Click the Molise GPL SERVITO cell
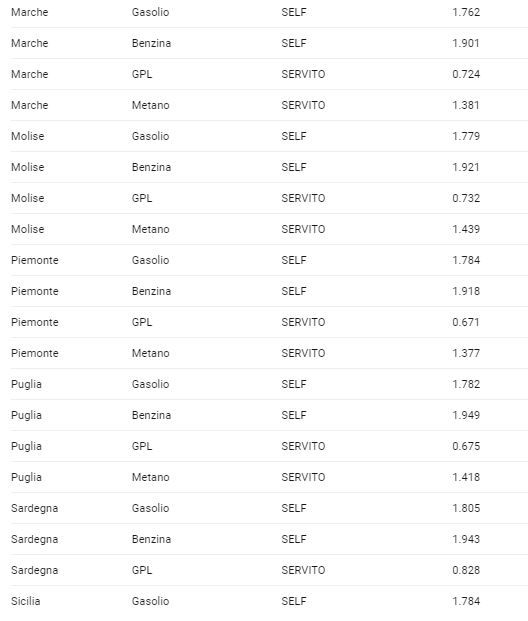 coord(303,198)
